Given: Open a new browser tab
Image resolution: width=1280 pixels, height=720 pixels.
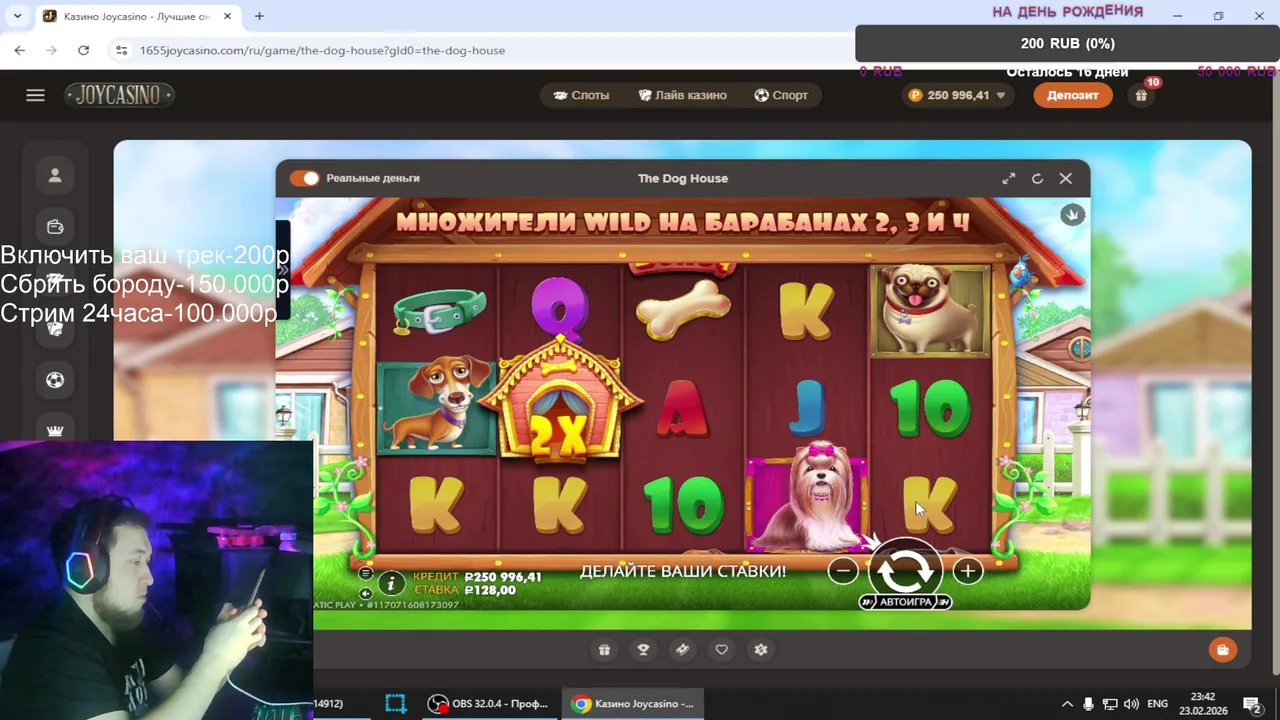Looking at the screenshot, I should coord(259,16).
